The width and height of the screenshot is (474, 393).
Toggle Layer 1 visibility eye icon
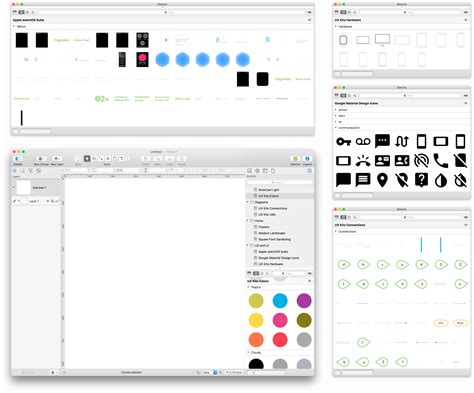(x=48, y=201)
